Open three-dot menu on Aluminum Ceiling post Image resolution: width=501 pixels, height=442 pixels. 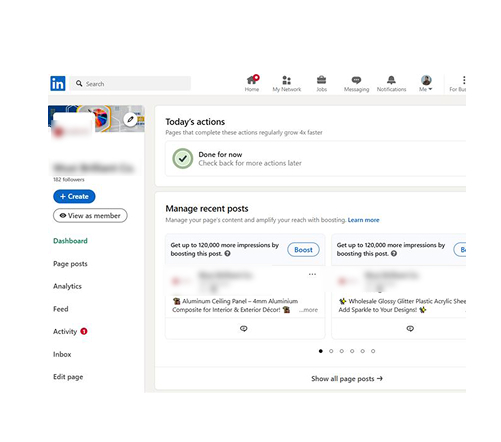coord(312,274)
